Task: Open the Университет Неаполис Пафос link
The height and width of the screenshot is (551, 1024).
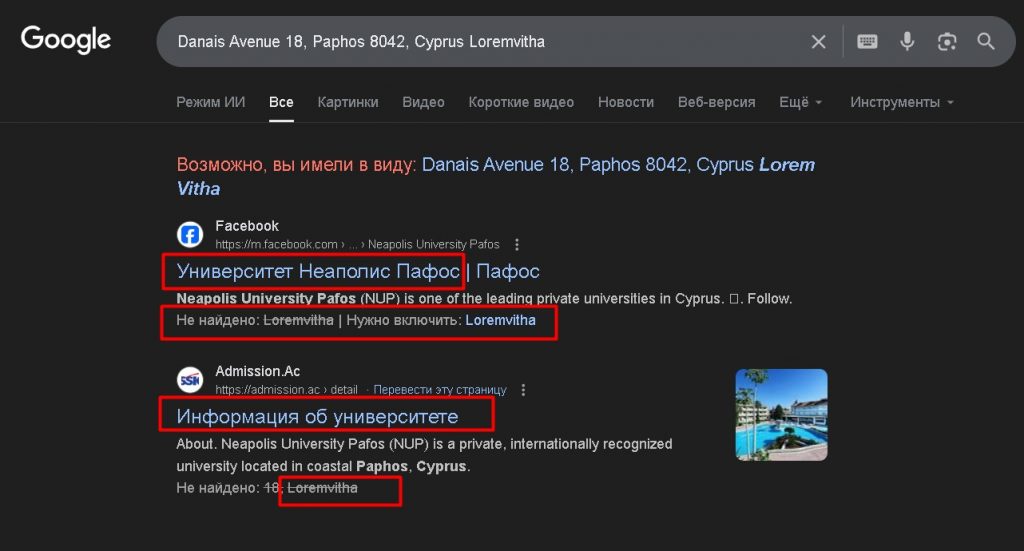Action: (317, 271)
